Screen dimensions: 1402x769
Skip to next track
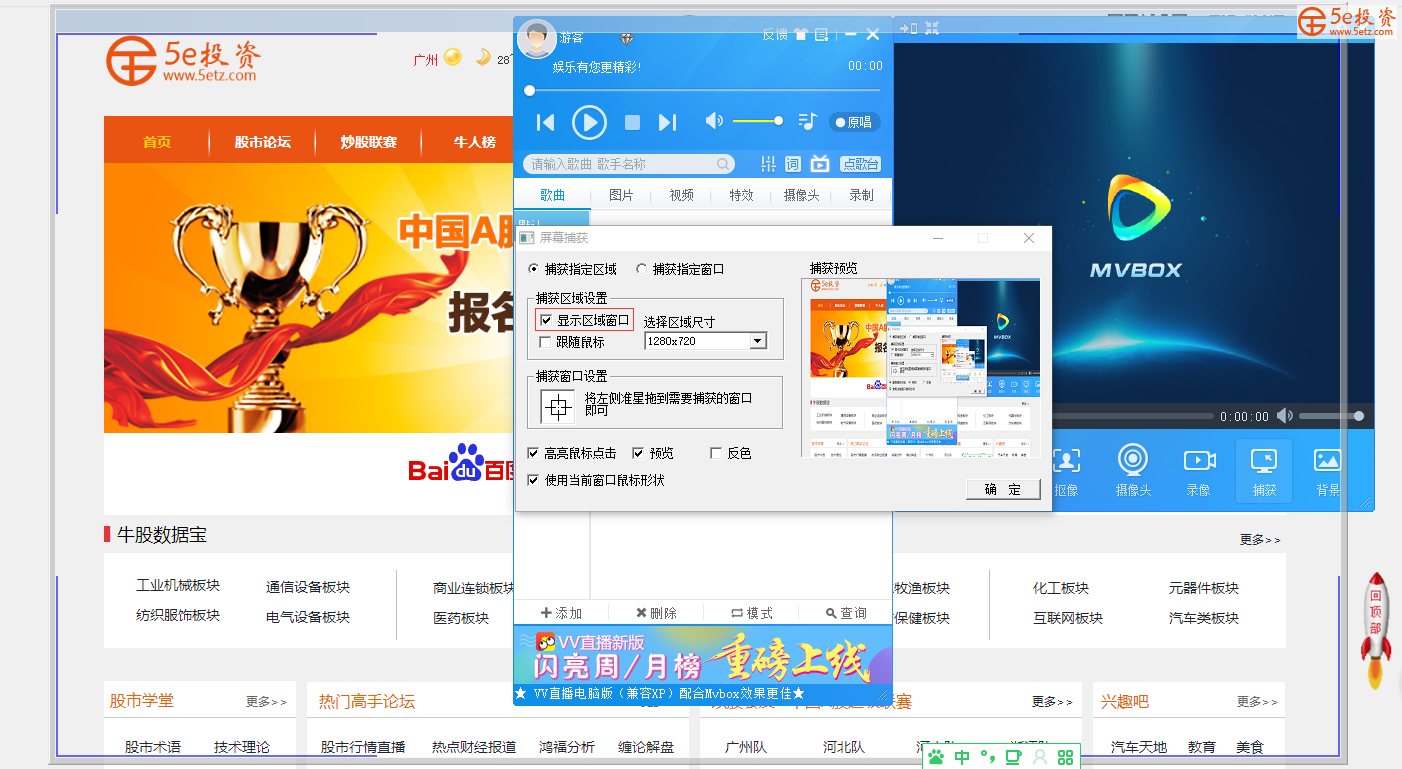pos(667,122)
